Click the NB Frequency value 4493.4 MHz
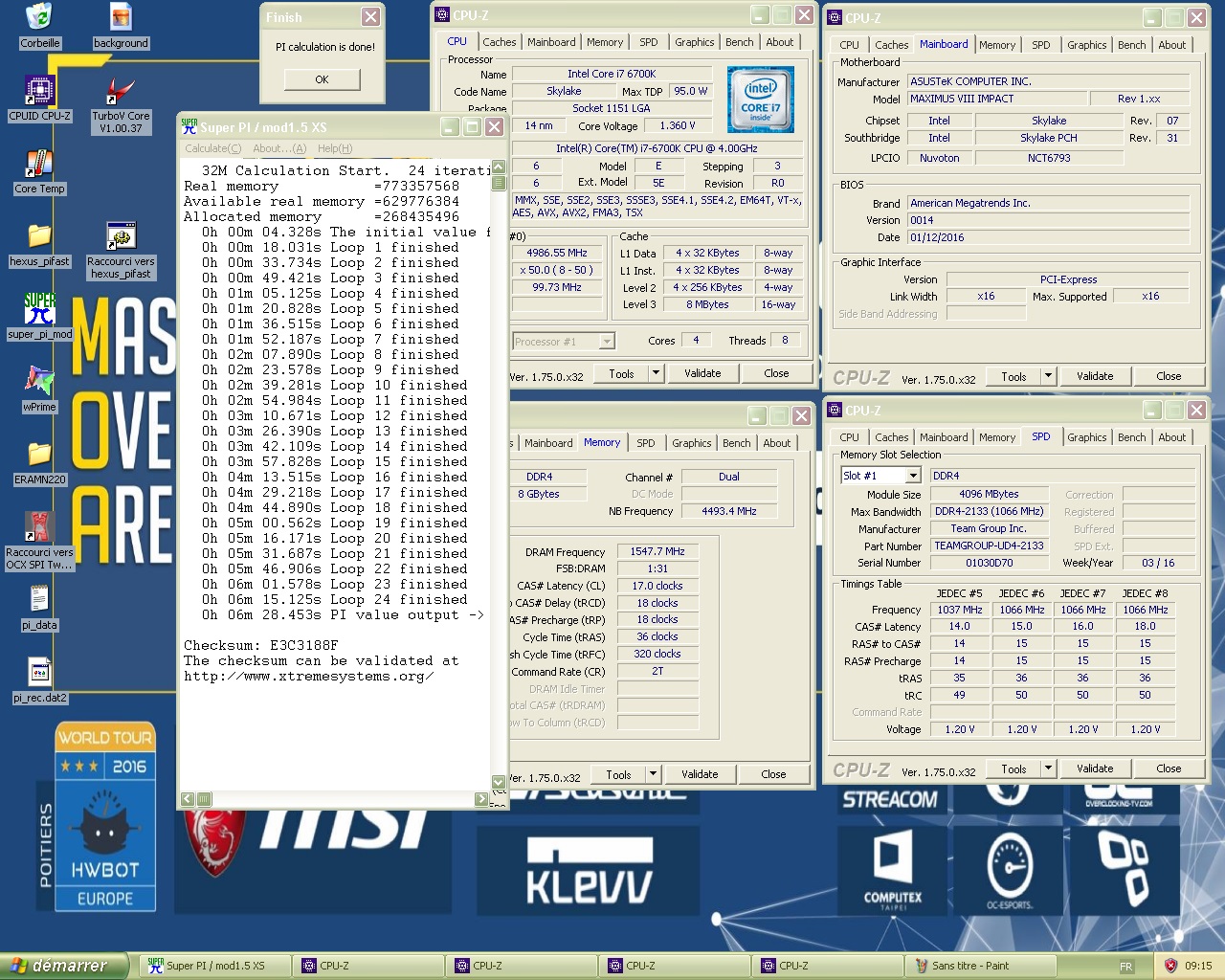 click(x=729, y=511)
